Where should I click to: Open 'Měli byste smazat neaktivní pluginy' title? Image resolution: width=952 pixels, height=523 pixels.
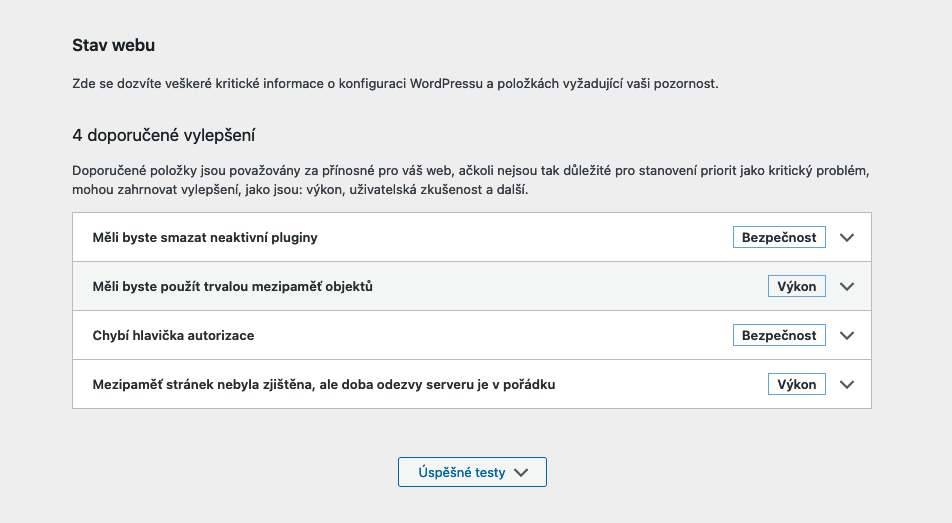click(205, 238)
